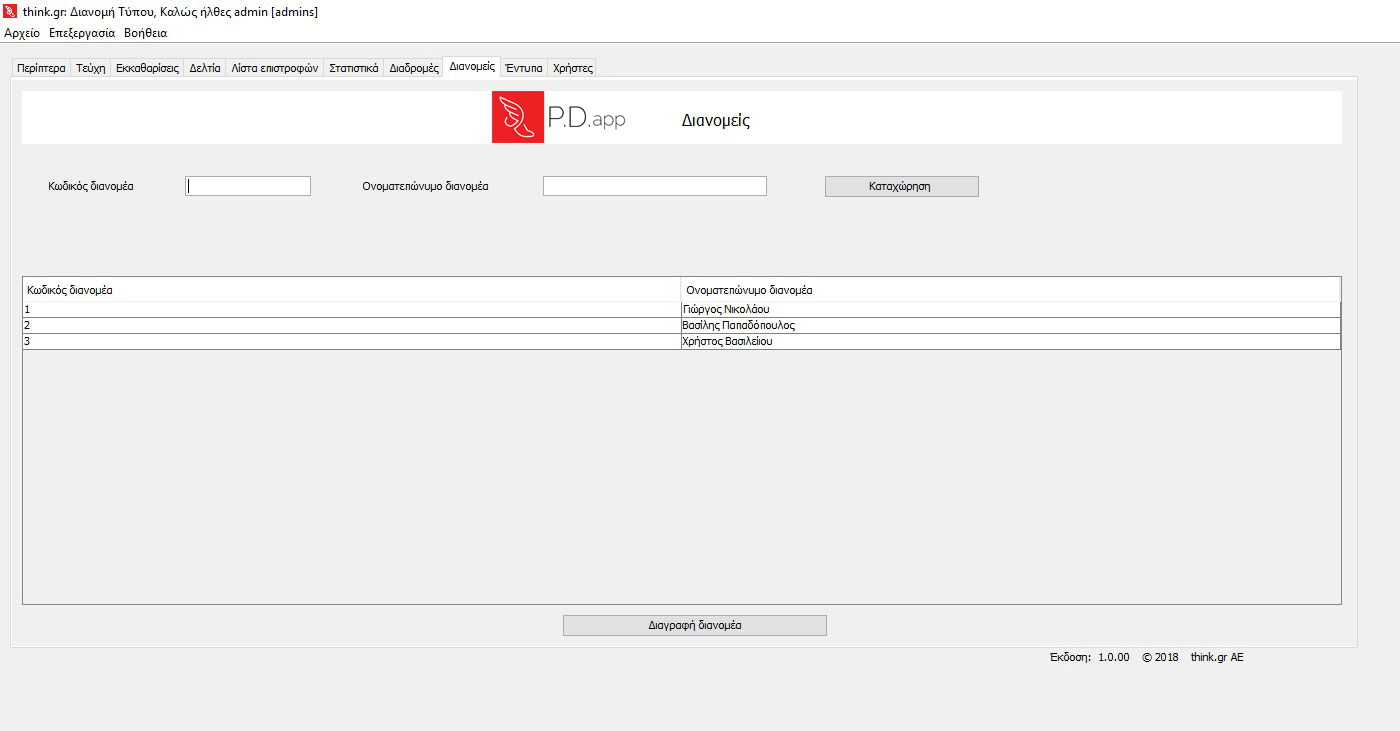Go to the Χρήστες tab
The image size is (1400, 731).
[573, 69]
